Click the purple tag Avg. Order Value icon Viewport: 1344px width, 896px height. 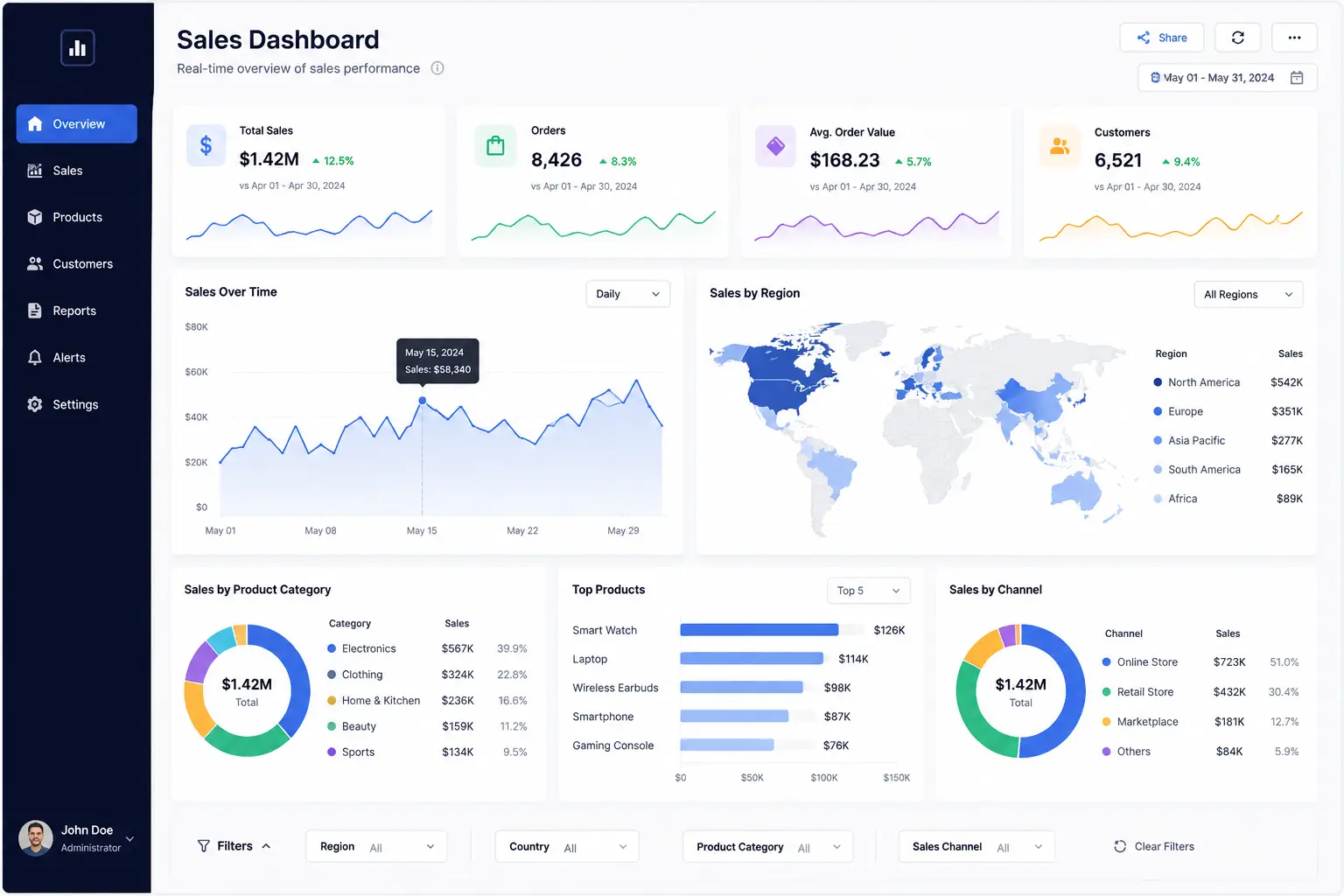tap(775, 146)
